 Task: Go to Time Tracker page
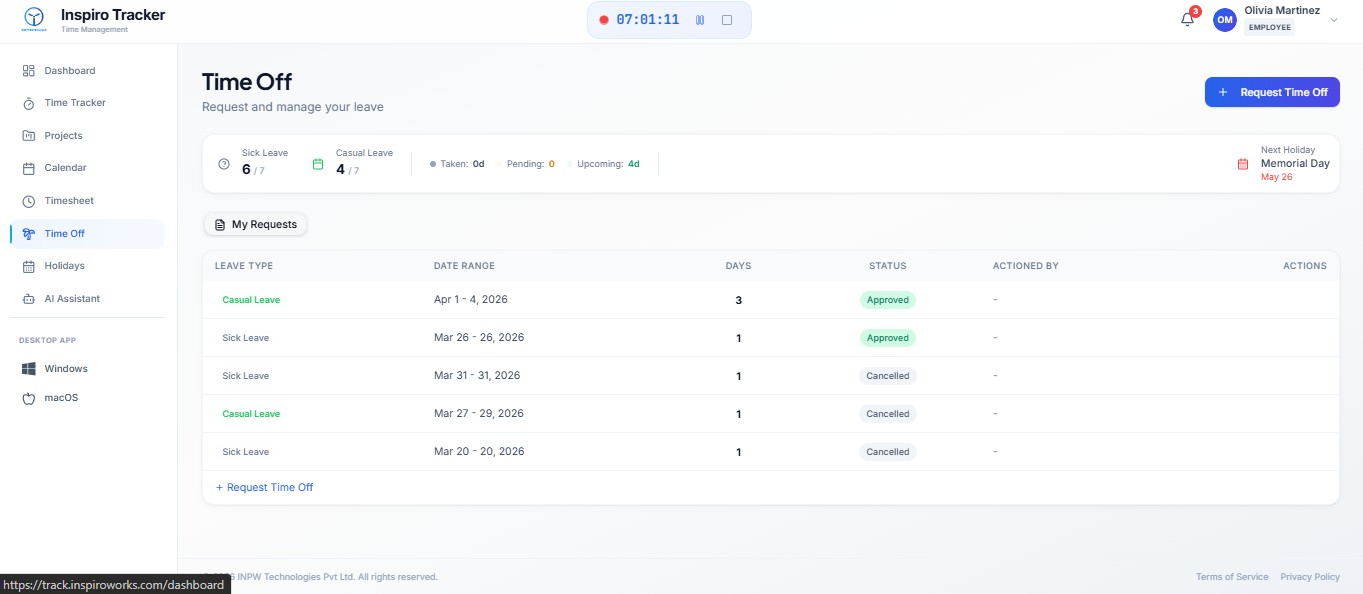pos(75,103)
